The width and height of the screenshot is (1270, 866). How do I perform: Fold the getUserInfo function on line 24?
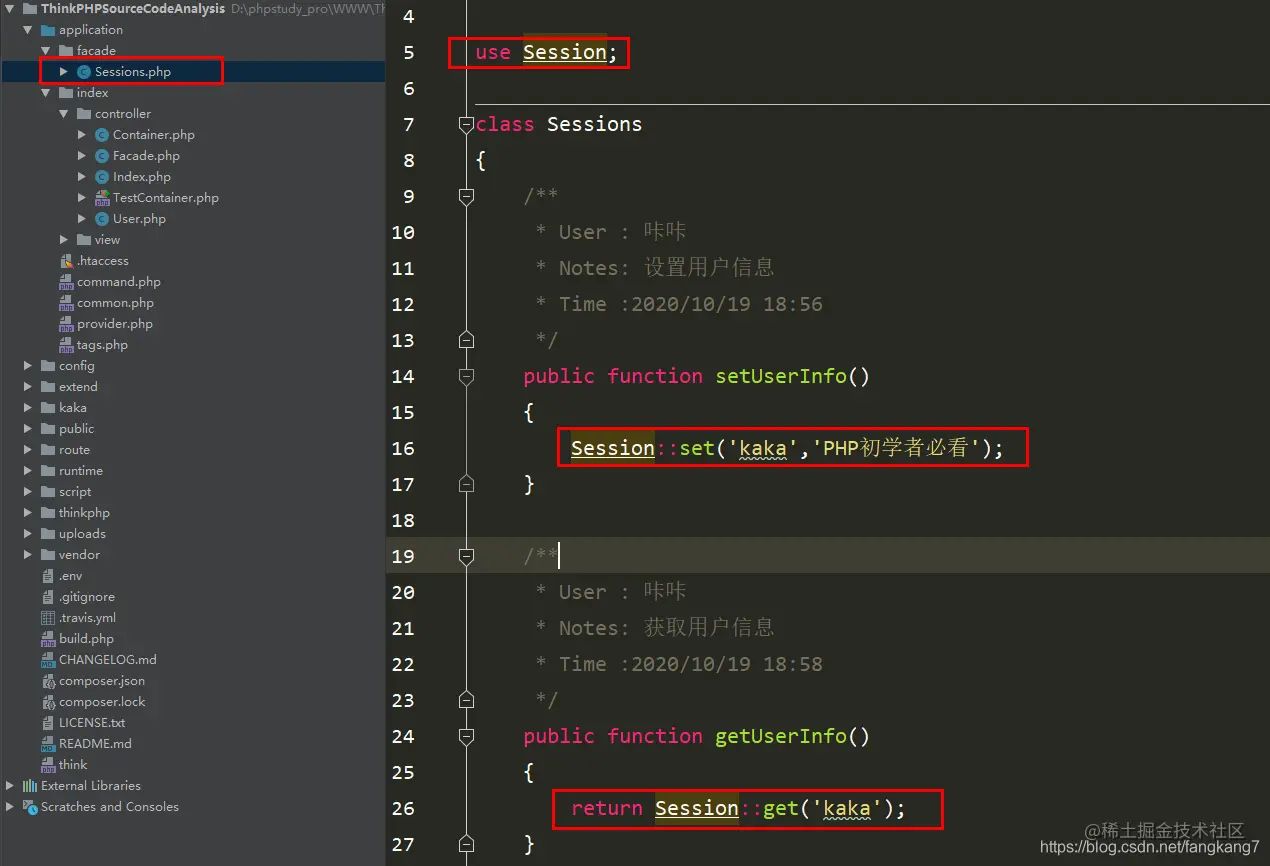[x=465, y=736]
